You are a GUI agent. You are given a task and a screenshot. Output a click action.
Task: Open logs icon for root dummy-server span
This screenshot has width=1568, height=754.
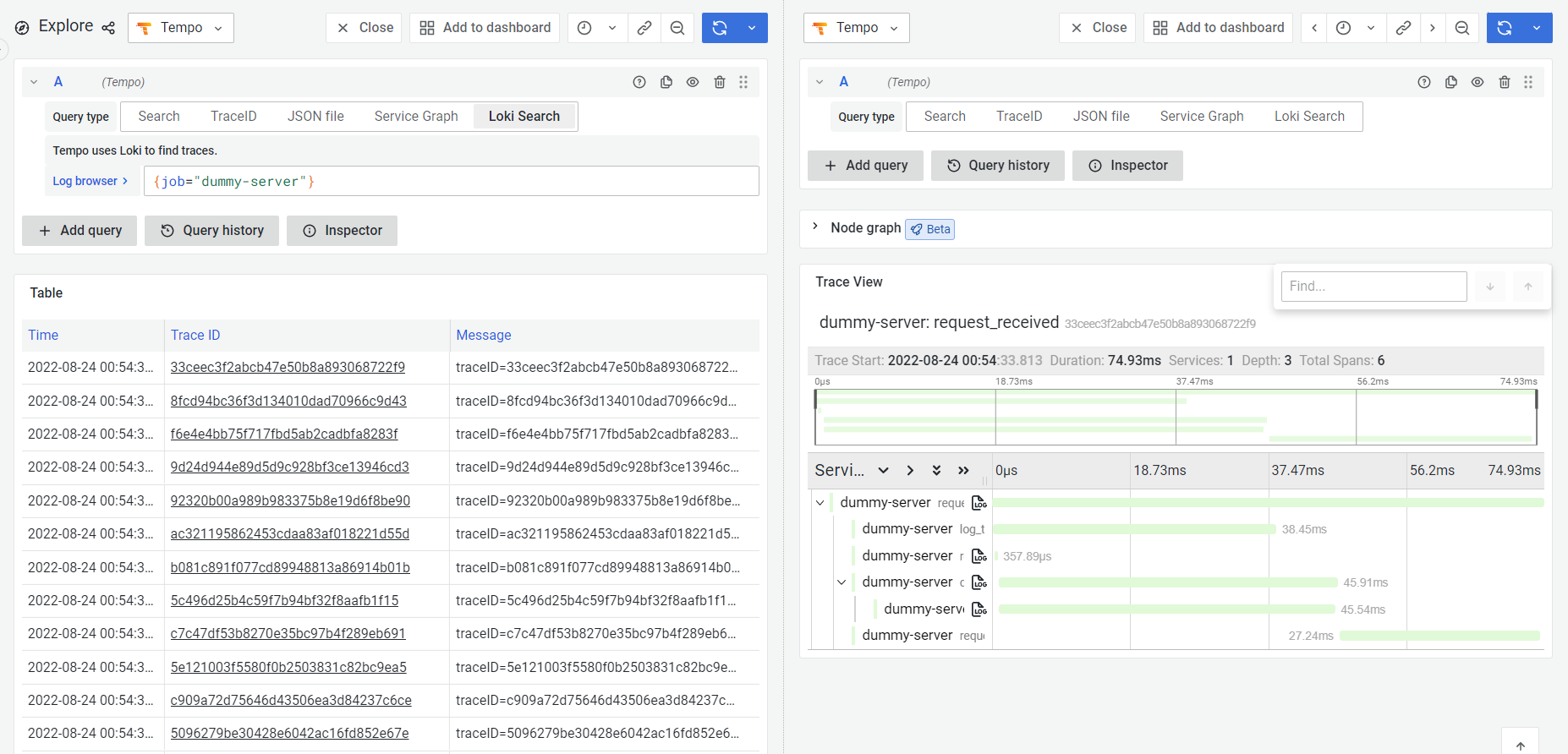tap(979, 503)
